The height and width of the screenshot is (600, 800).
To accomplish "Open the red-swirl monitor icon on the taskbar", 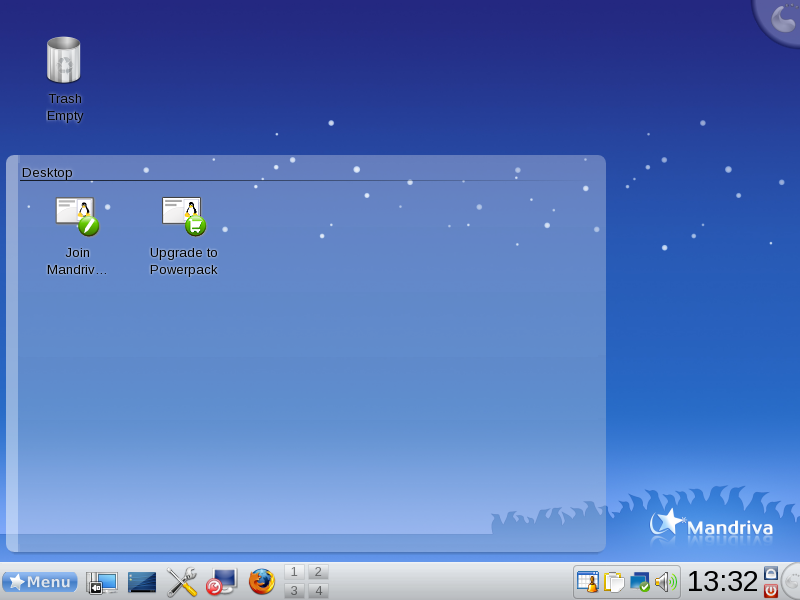I will click(x=221, y=582).
